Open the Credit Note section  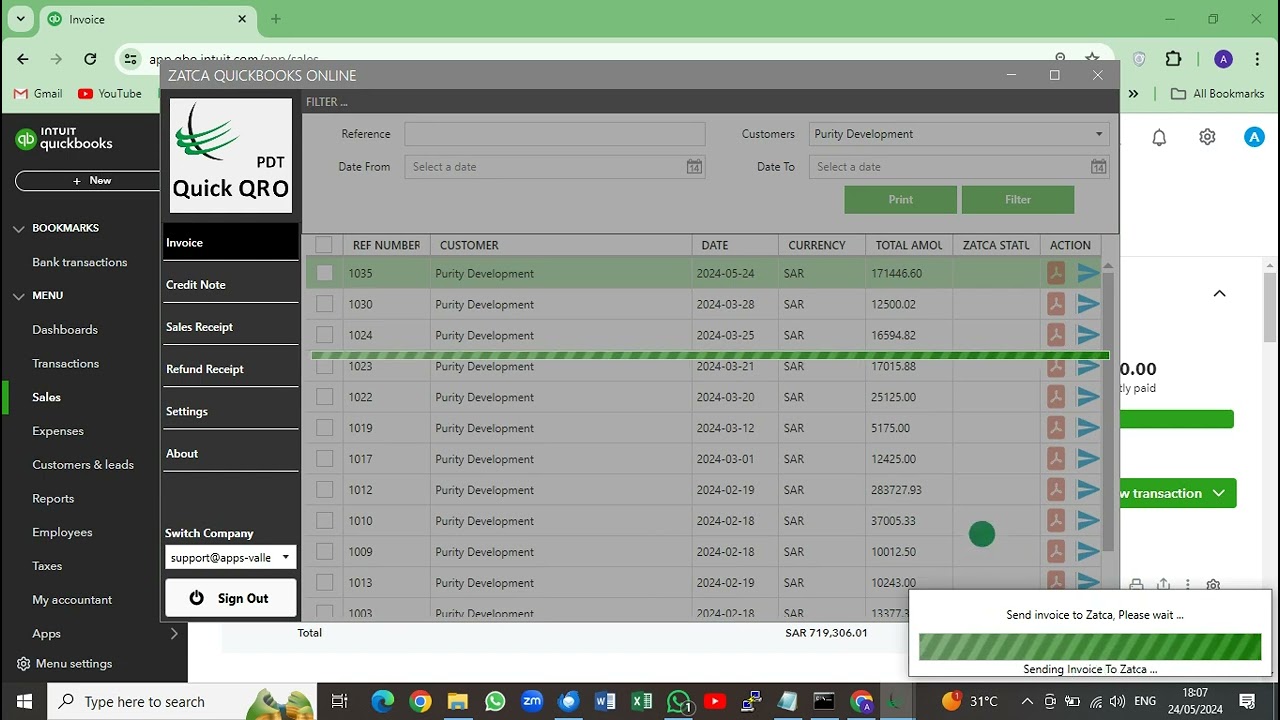231,285
